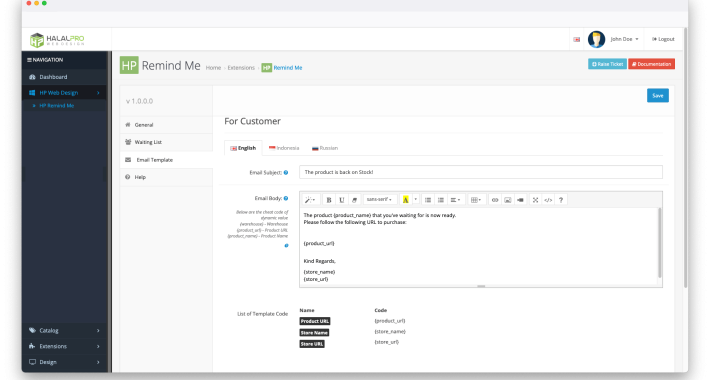The height and width of the screenshot is (380, 710).
Task: Click the Navigation hamburger icon
Action: [x=29, y=60]
